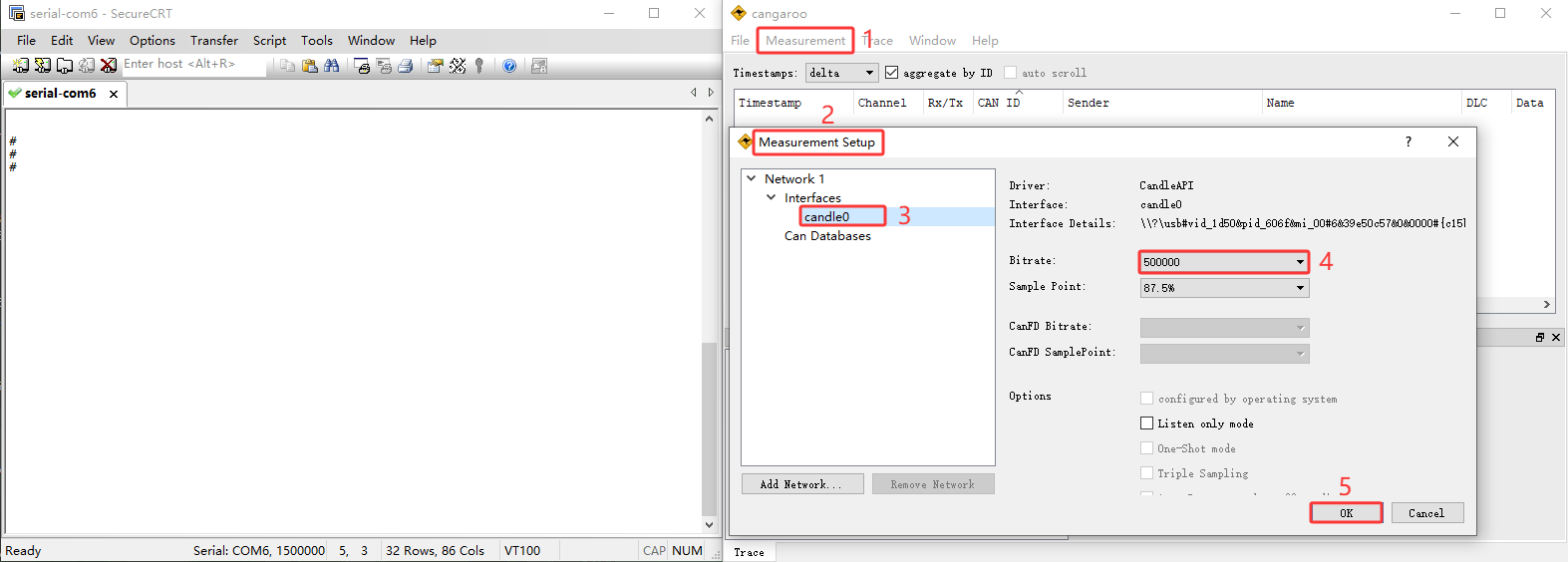Open cangaroo Window menu
Screen dimensions: 1568x562
pos(932,41)
